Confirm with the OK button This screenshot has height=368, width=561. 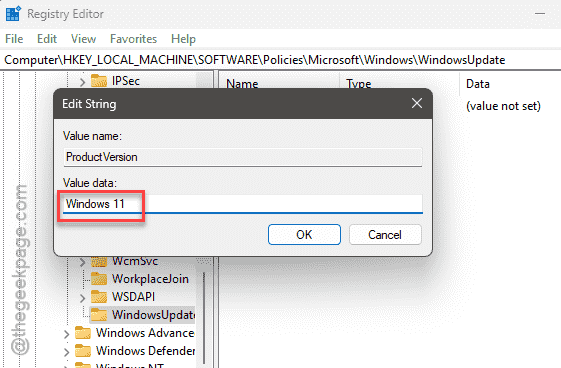click(x=304, y=235)
